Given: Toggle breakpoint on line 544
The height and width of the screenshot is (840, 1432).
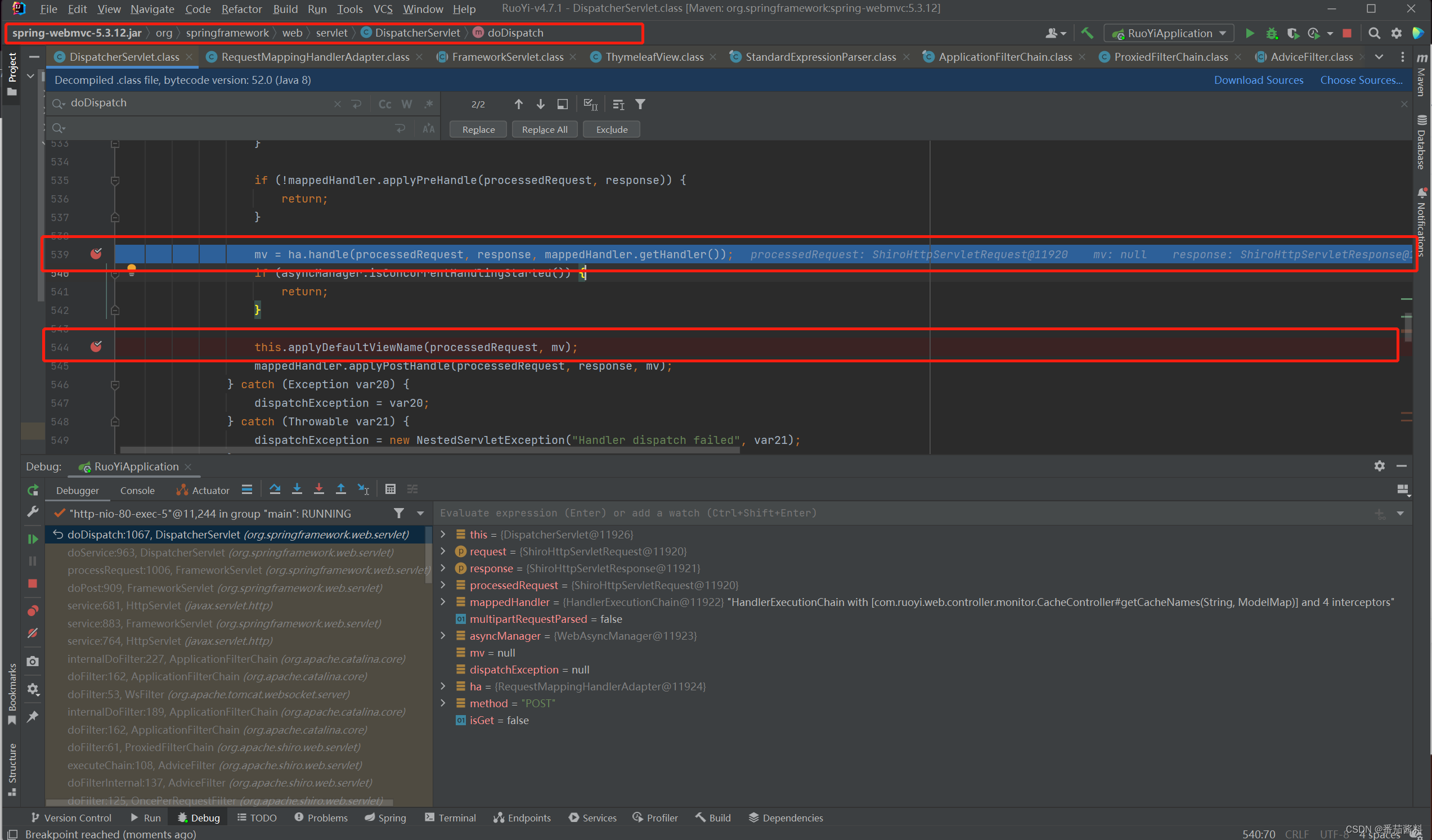Looking at the screenshot, I should [x=96, y=346].
